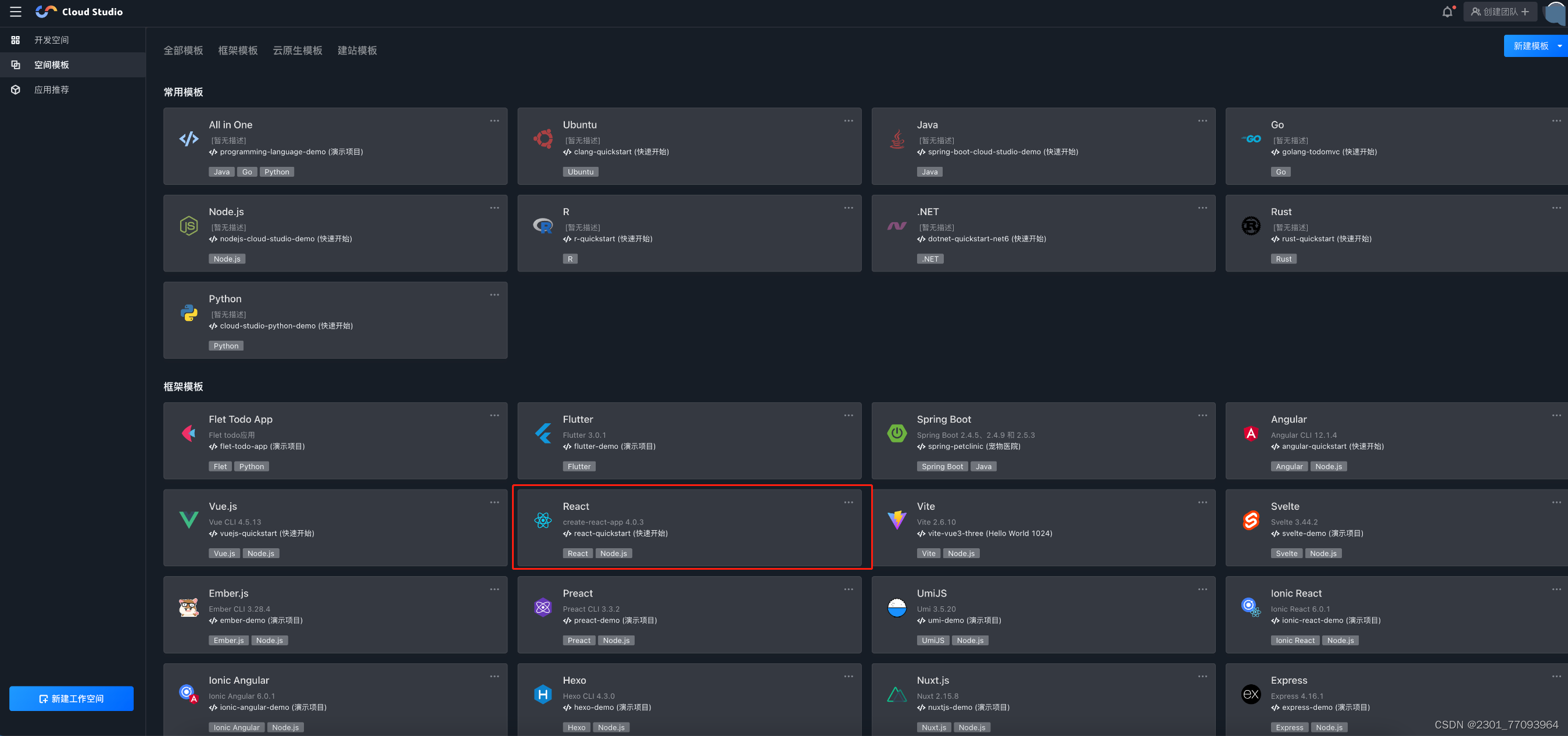Open more options on Node.js card
The image size is (1568, 736).
[494, 208]
